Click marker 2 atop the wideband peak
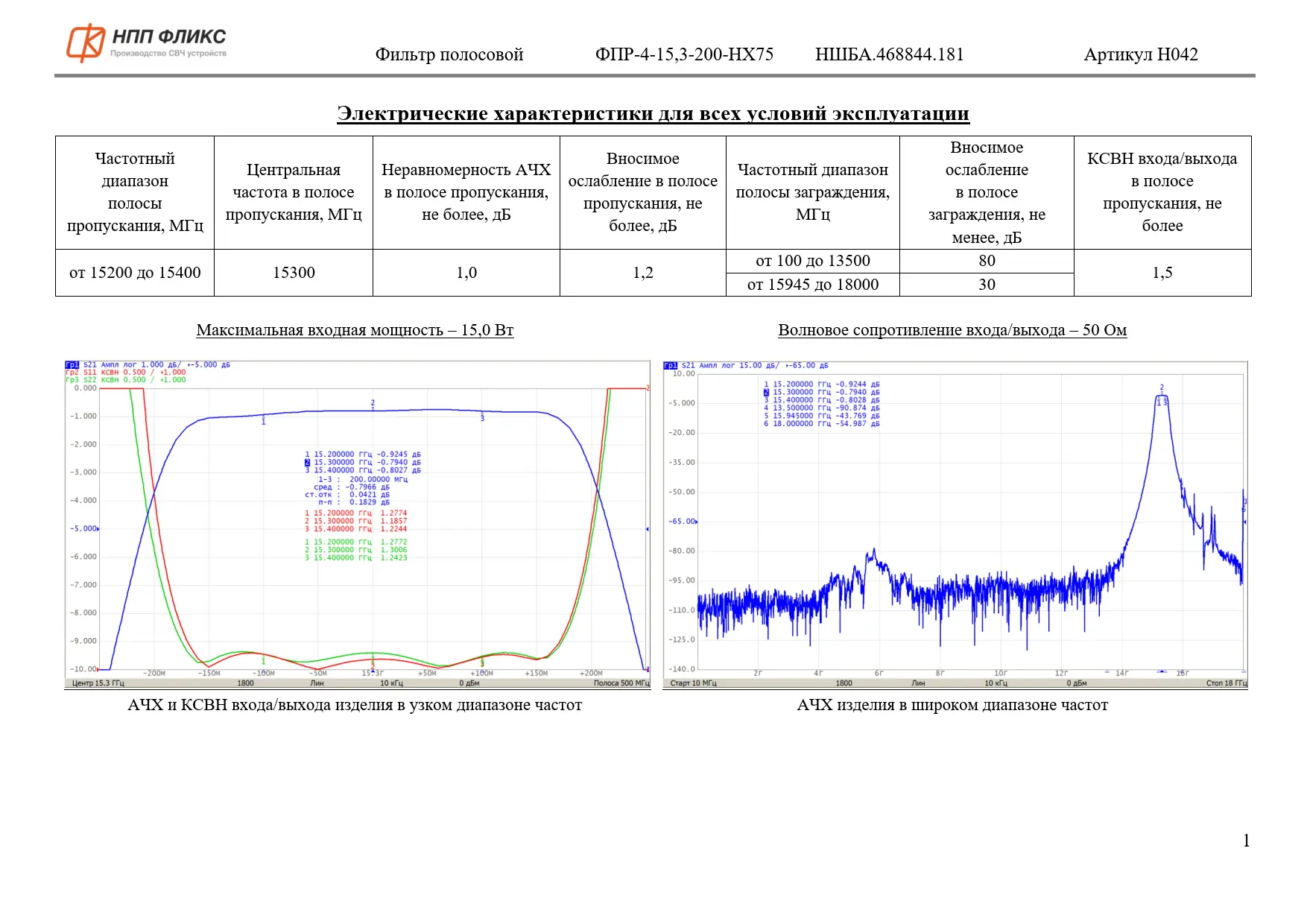This screenshot has height=924, width=1307. coord(1161,388)
